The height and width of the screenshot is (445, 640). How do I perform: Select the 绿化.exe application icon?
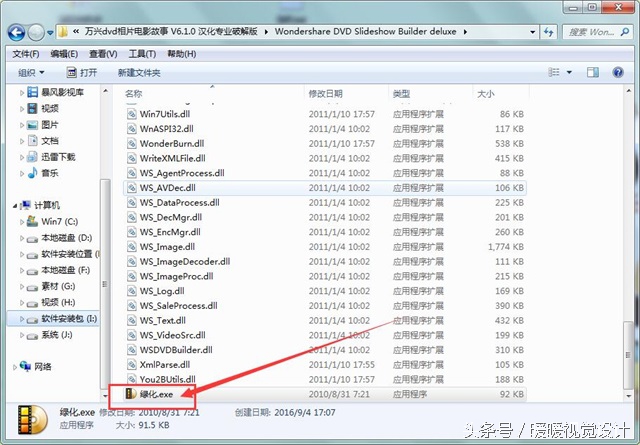[131, 394]
